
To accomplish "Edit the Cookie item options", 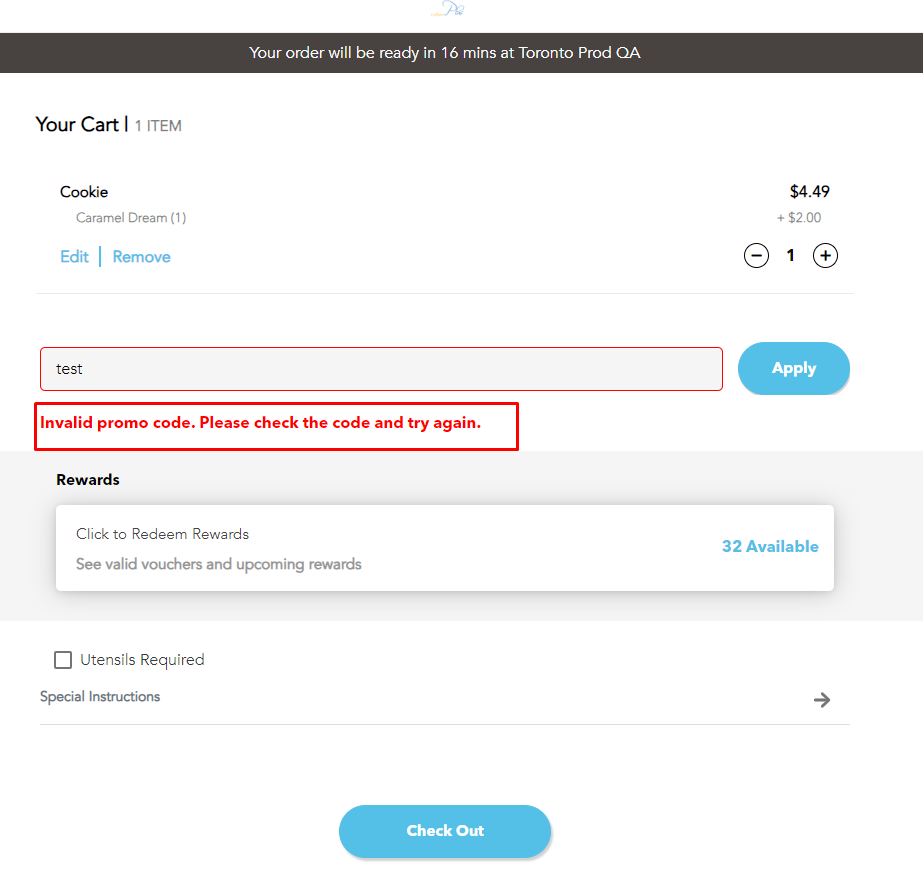I will 74,256.
